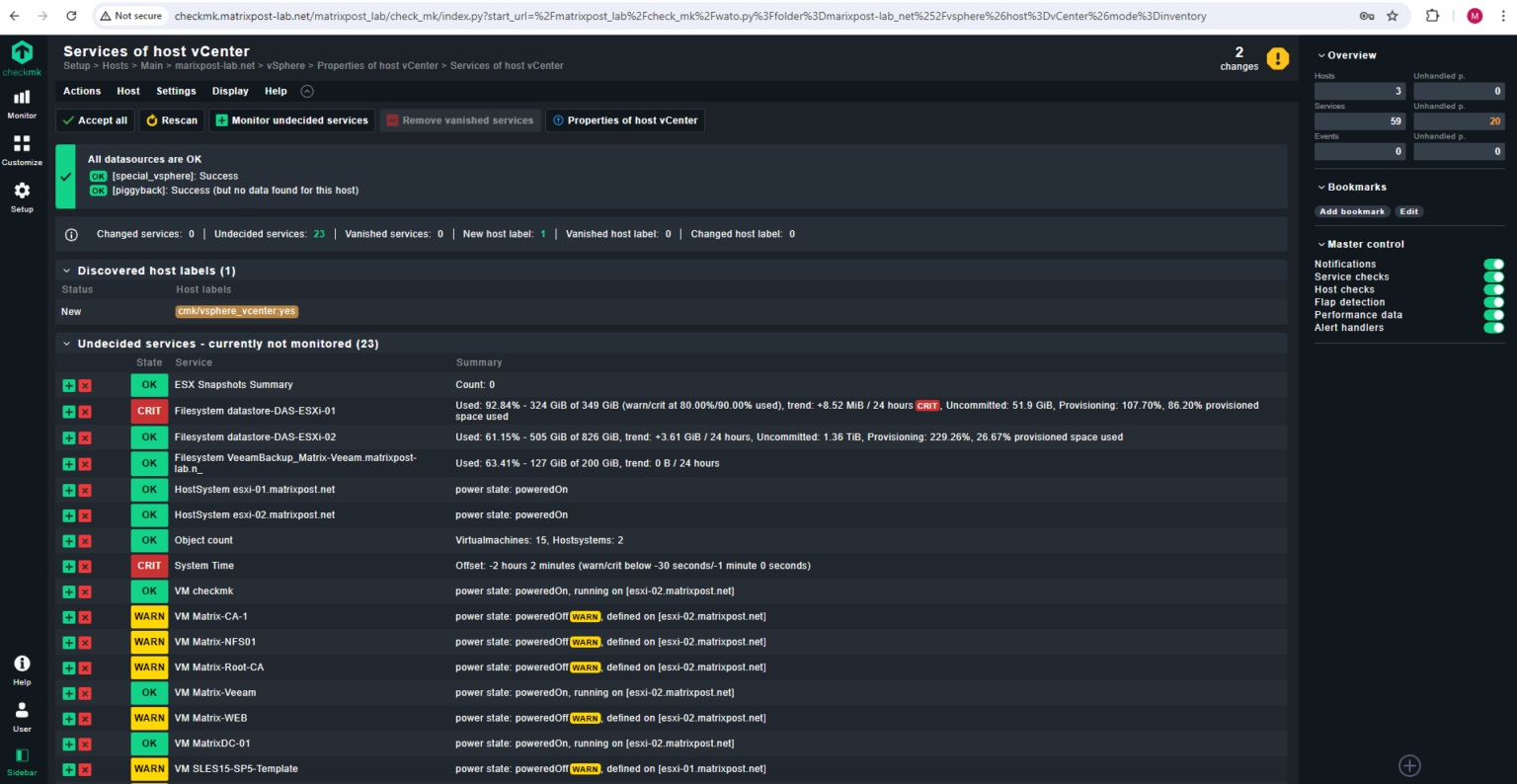Click the cmk/vsphere_vcenter:yes host label badge
This screenshot has width=1517, height=784.
click(x=236, y=311)
